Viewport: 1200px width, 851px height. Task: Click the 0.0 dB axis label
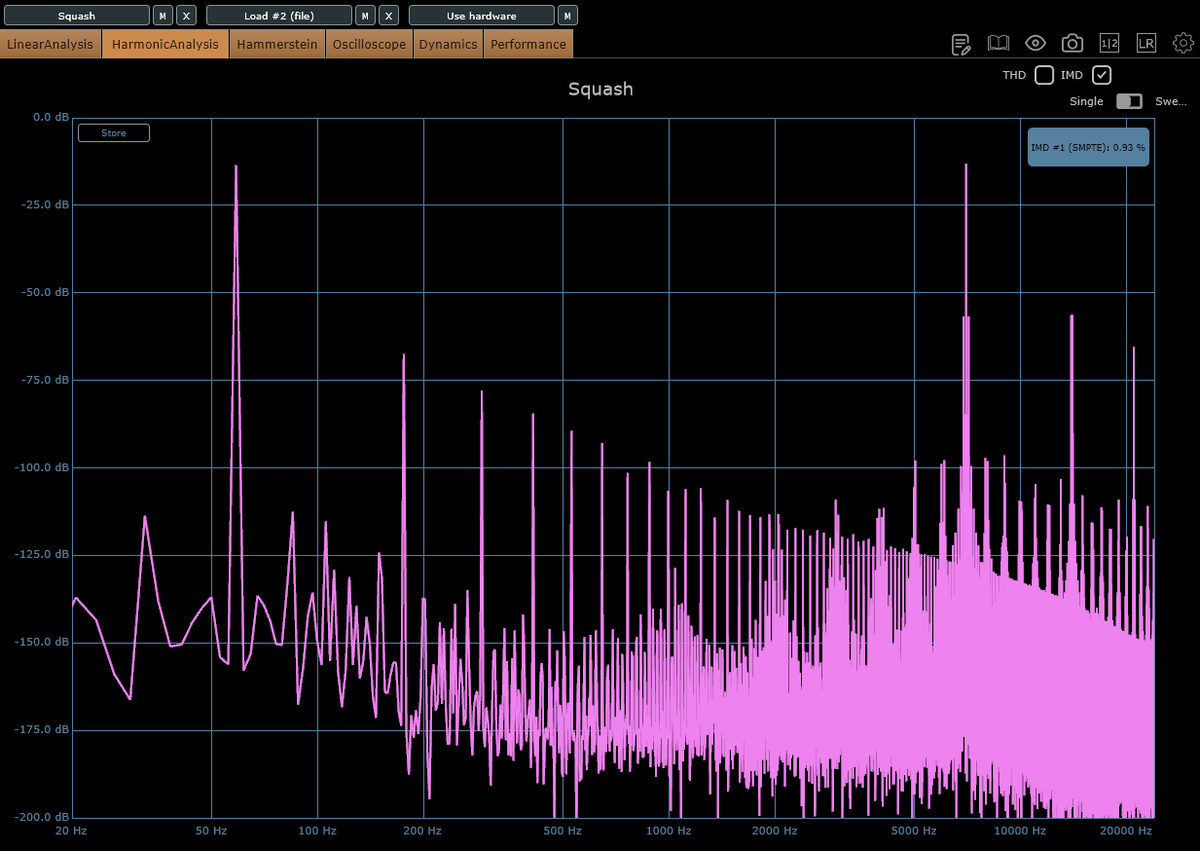click(x=50, y=117)
